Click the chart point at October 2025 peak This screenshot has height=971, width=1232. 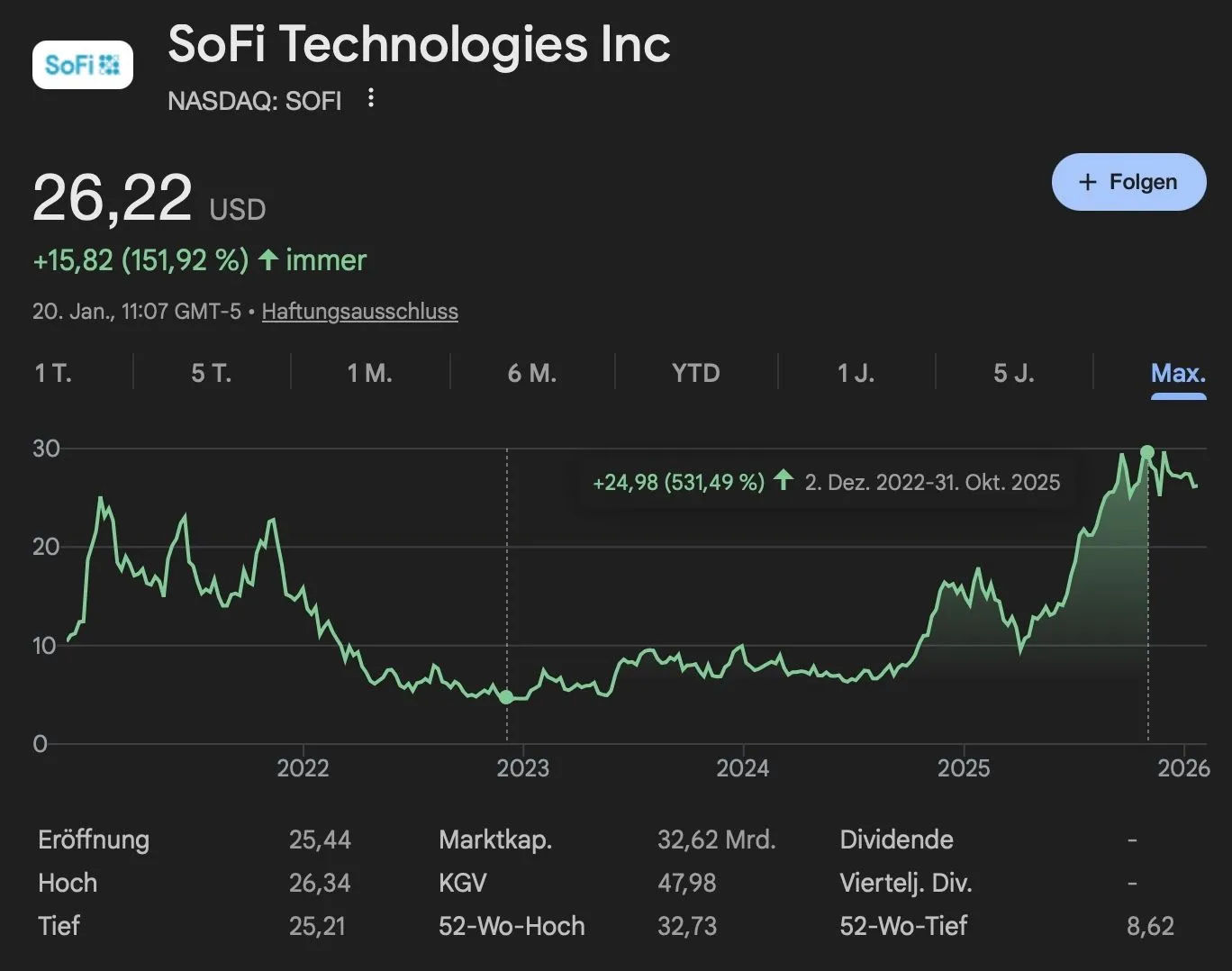[1147, 452]
